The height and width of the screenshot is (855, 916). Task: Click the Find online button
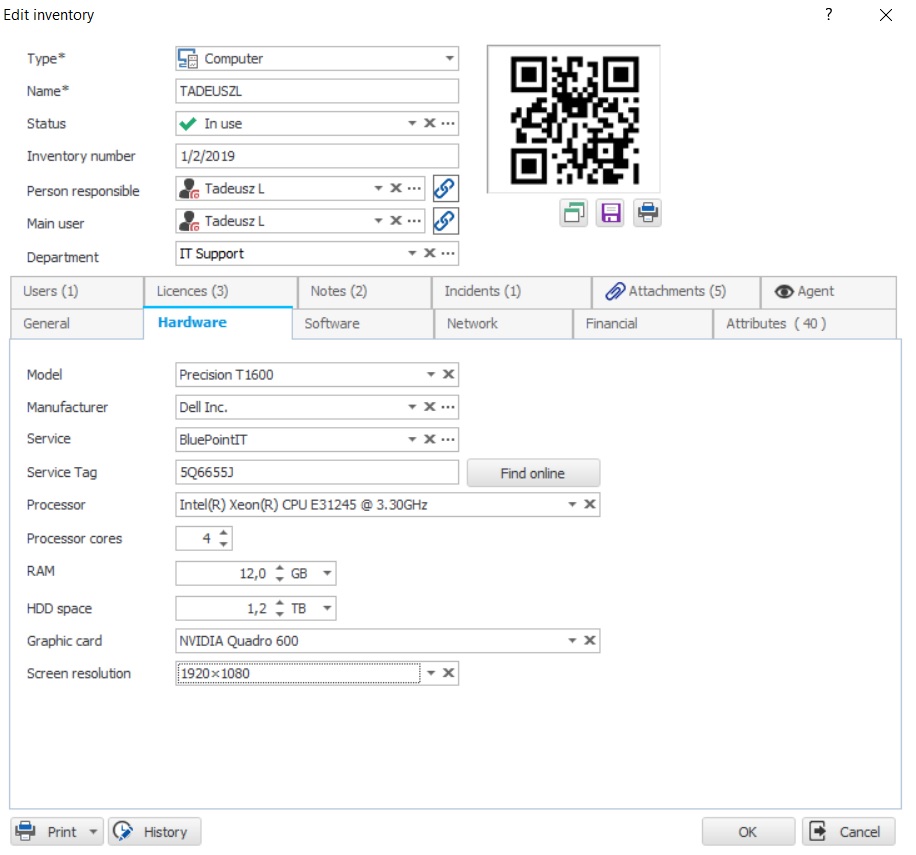point(533,473)
